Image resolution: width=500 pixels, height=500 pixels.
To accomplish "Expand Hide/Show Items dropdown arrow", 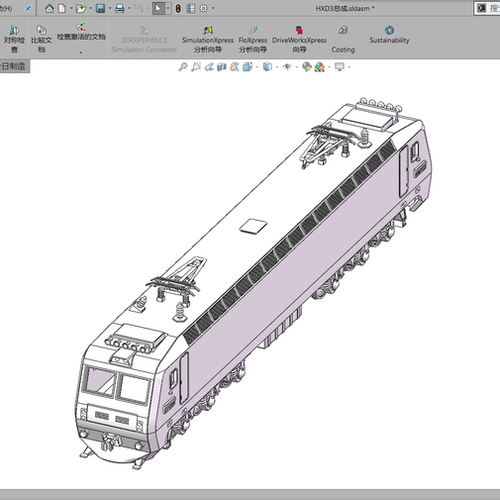I will 297,67.
